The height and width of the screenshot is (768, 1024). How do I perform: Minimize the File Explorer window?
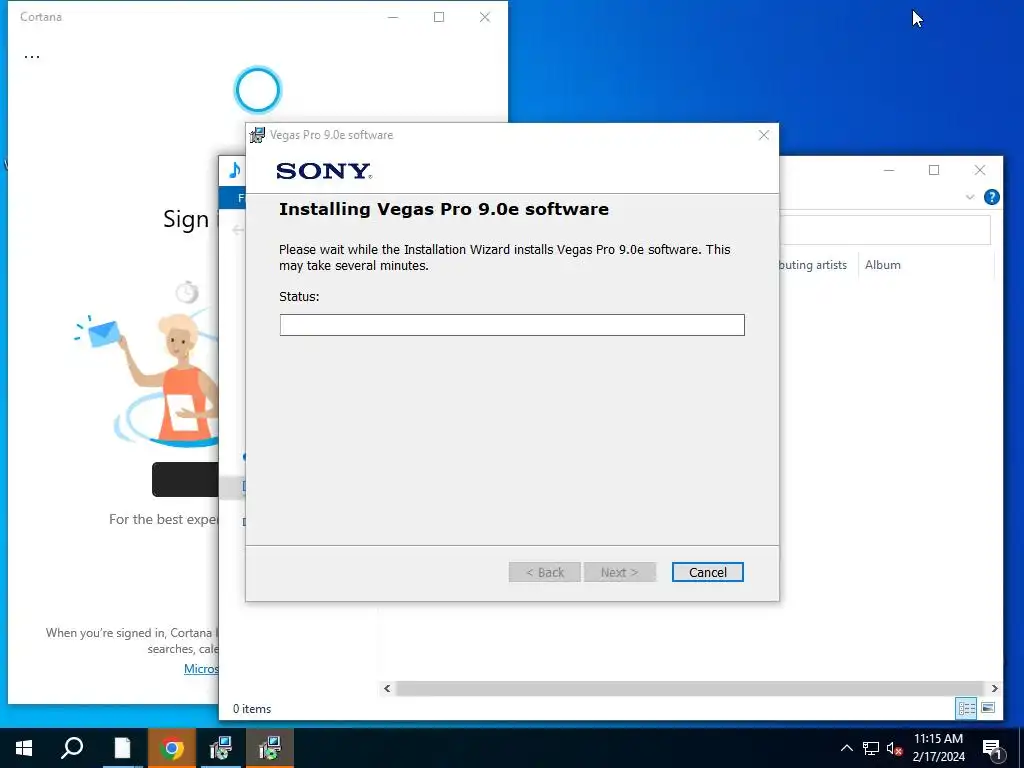click(889, 170)
